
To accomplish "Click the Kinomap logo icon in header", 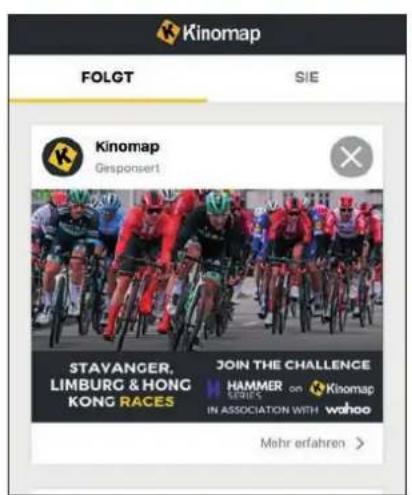I will (x=168, y=32).
